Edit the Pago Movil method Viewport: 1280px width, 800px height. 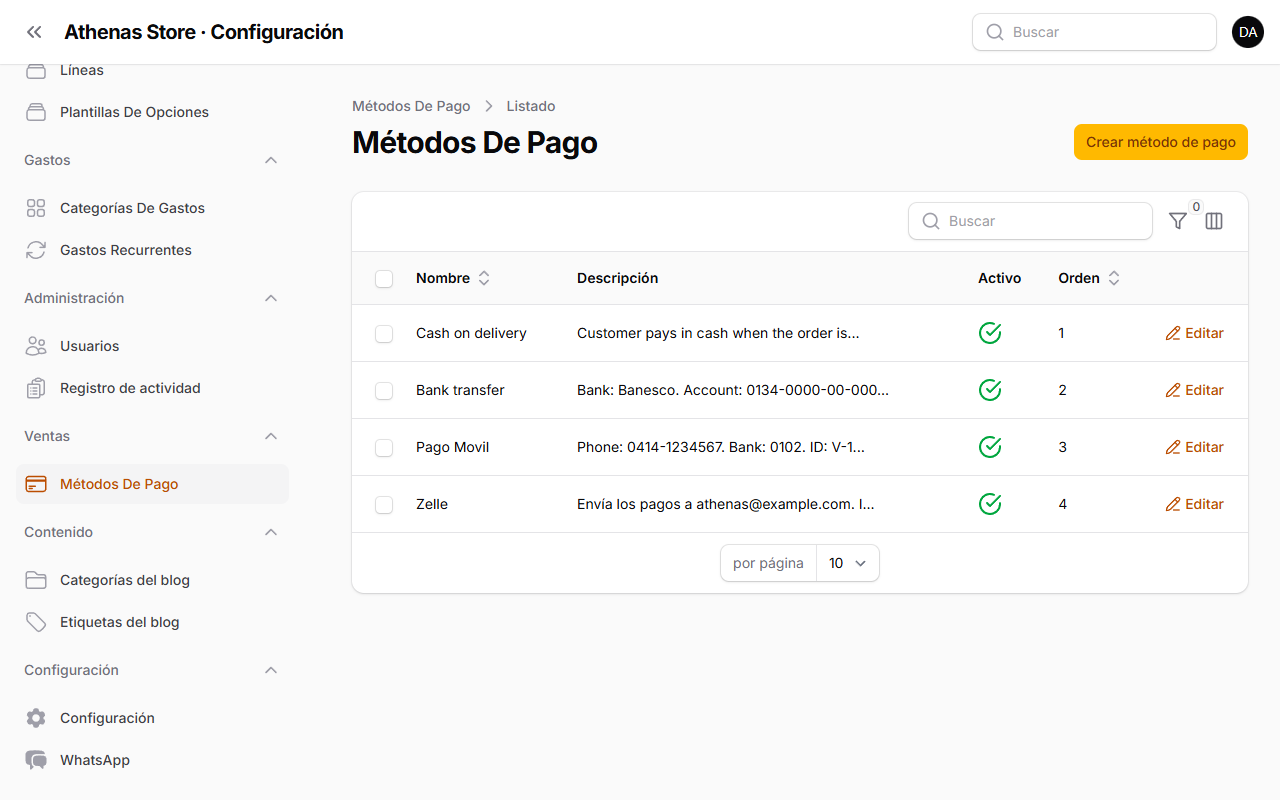click(1194, 447)
